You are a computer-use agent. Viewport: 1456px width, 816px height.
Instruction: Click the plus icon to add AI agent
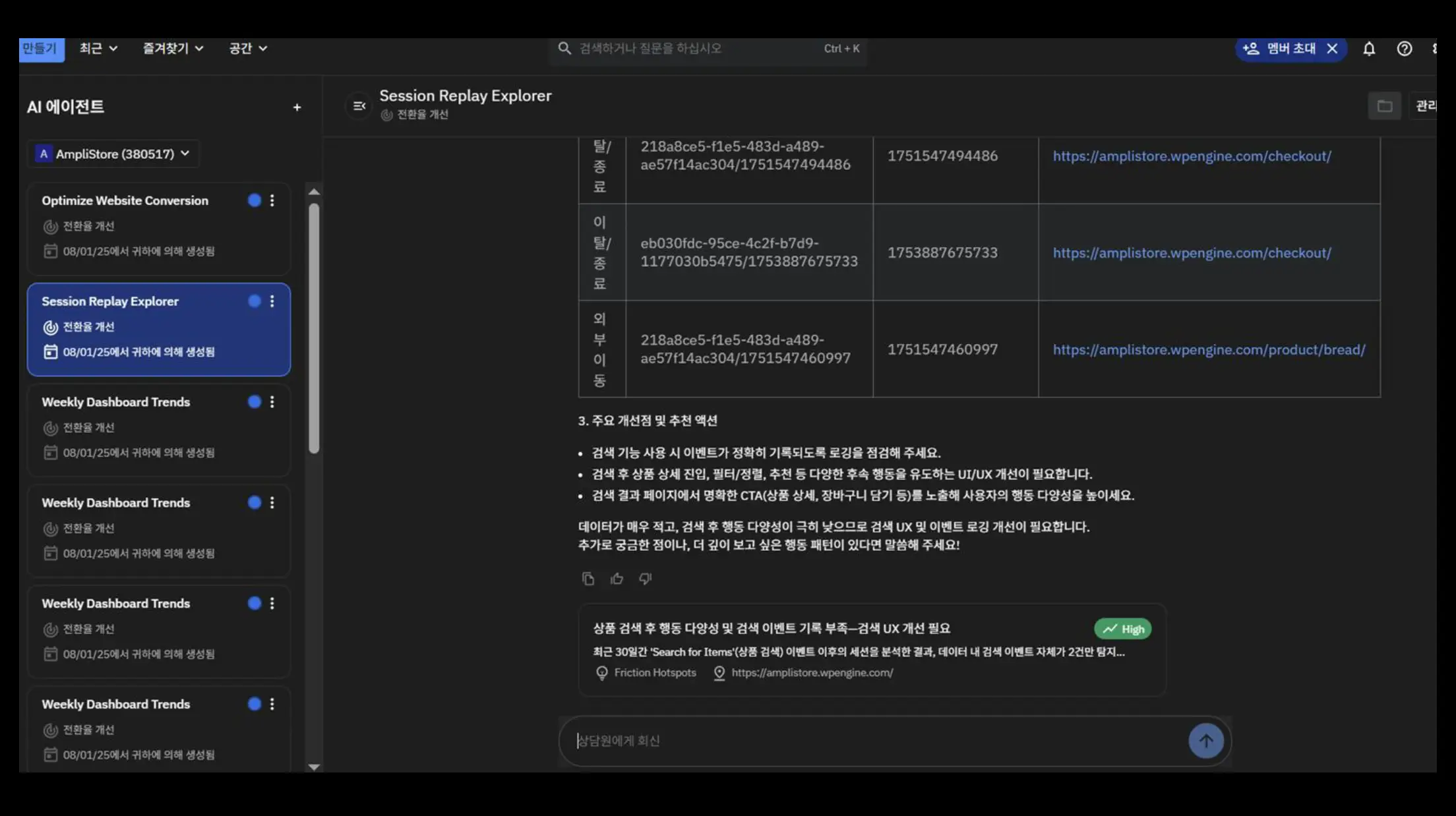297,107
